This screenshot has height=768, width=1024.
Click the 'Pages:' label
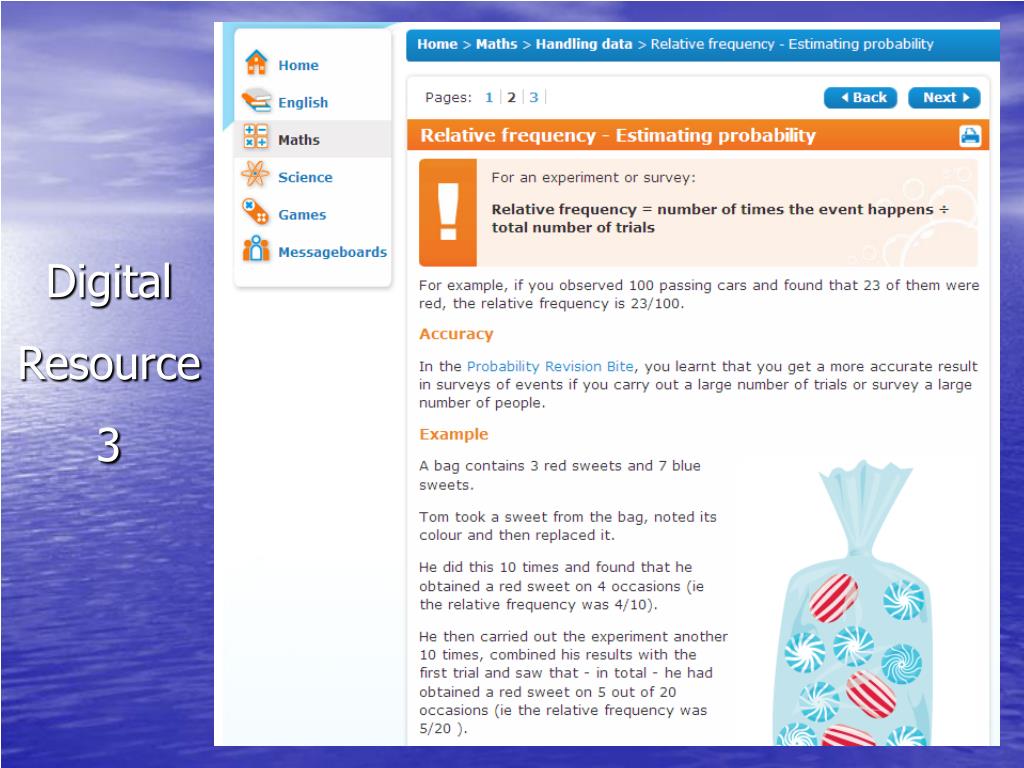click(448, 97)
